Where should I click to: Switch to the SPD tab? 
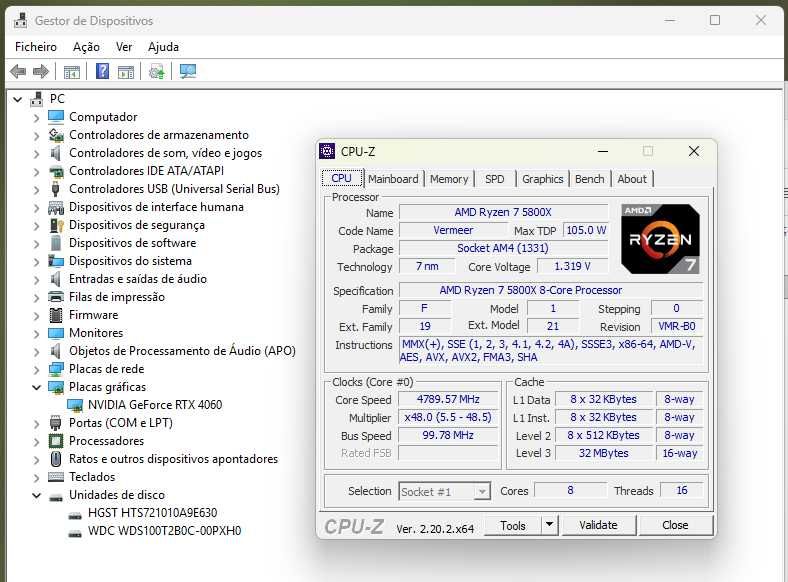[495, 179]
